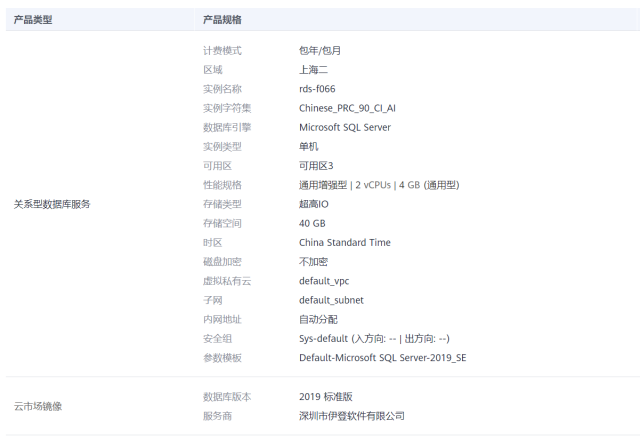The image size is (640, 439).
Task: Click the region value 上海二
Action: [x=313, y=70]
